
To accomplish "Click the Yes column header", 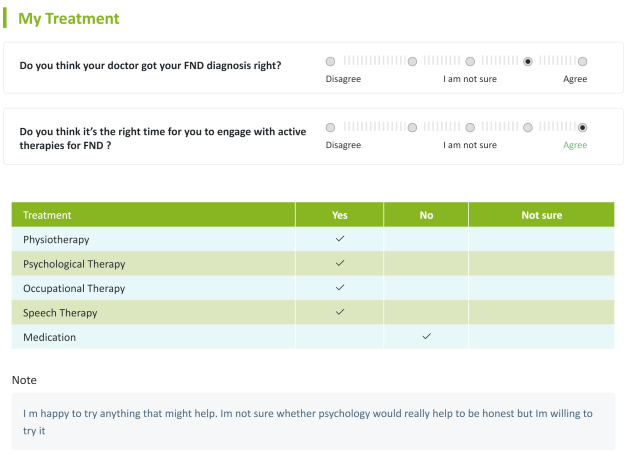I will (x=340, y=215).
